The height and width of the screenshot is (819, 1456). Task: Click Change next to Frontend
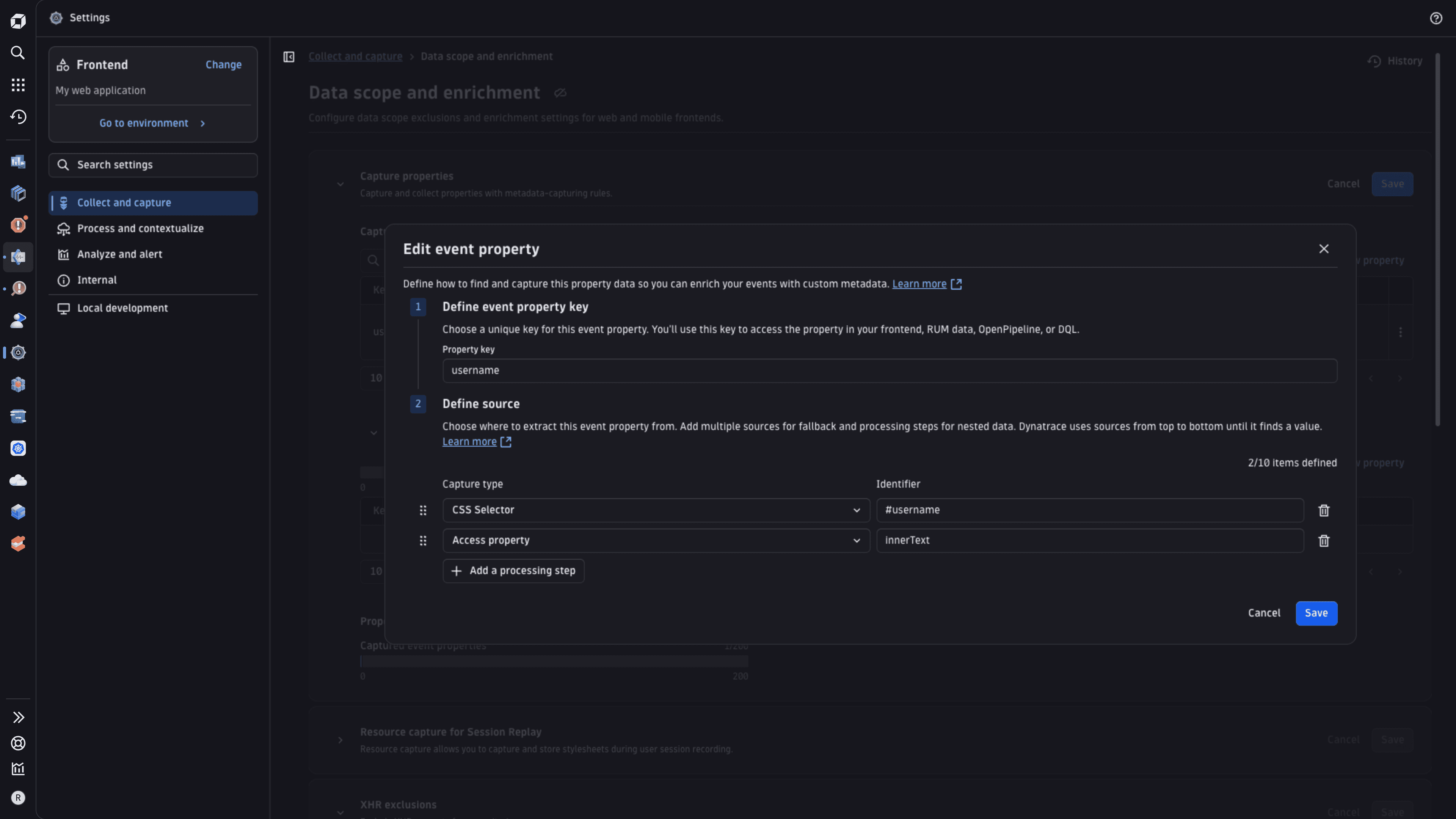click(223, 65)
